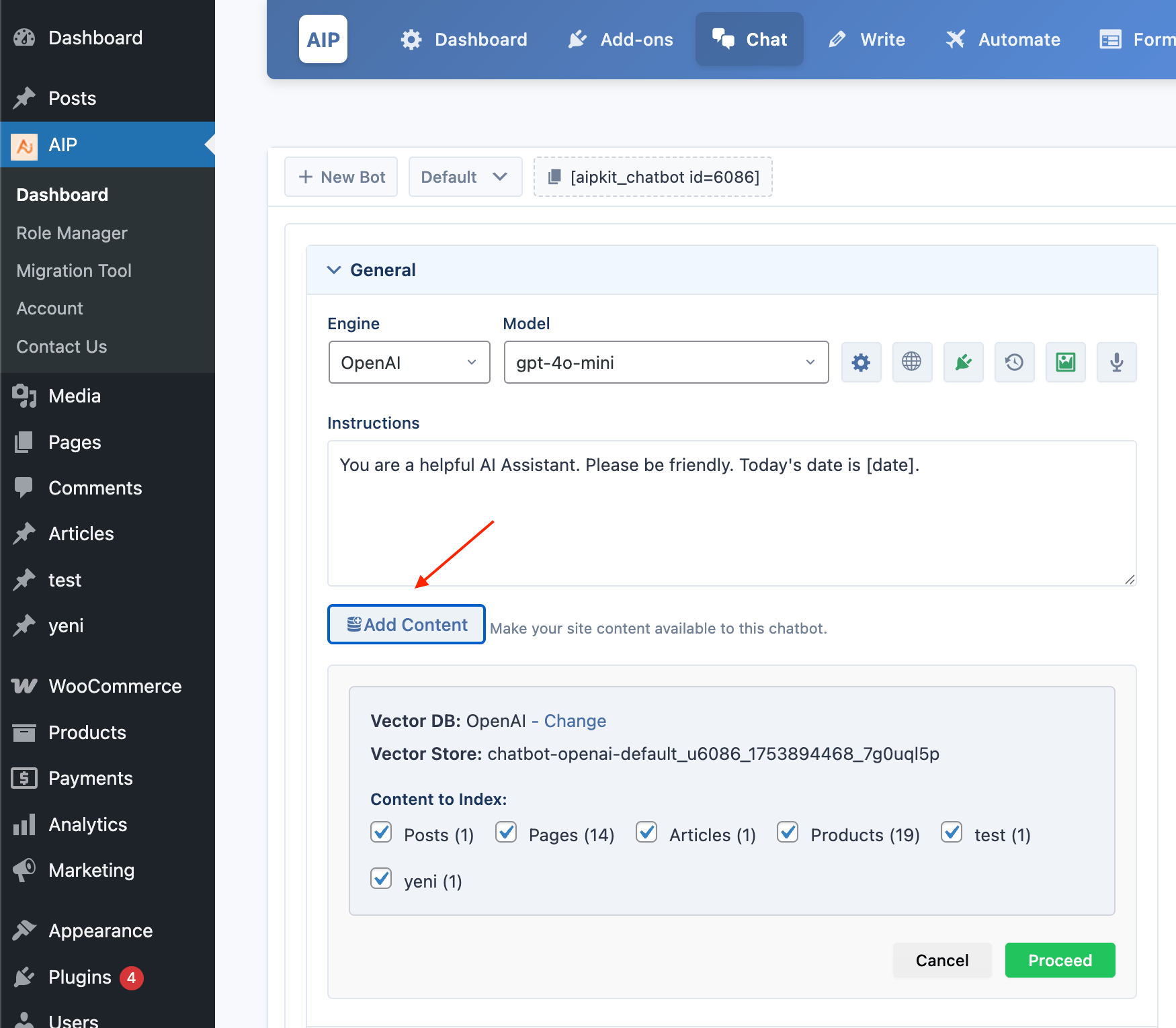Open the Form tab in AIP header

1137,39
